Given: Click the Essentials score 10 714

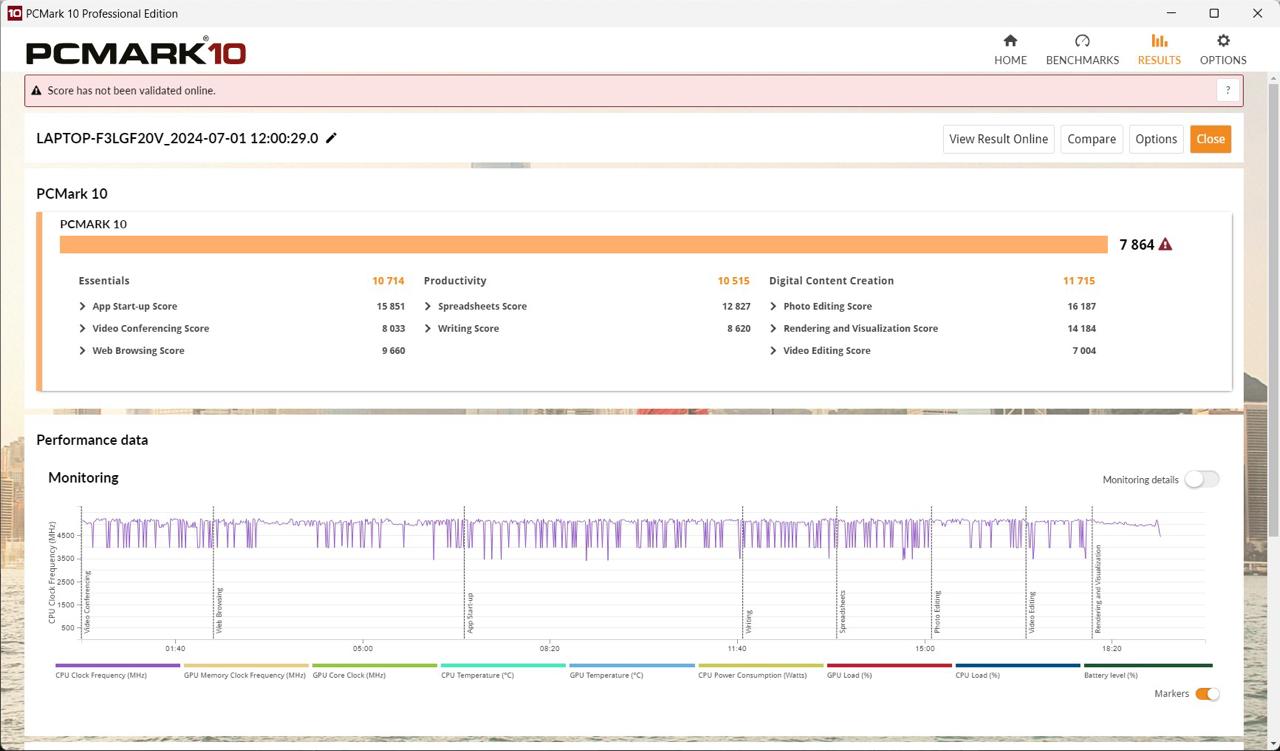Looking at the screenshot, I should [388, 281].
